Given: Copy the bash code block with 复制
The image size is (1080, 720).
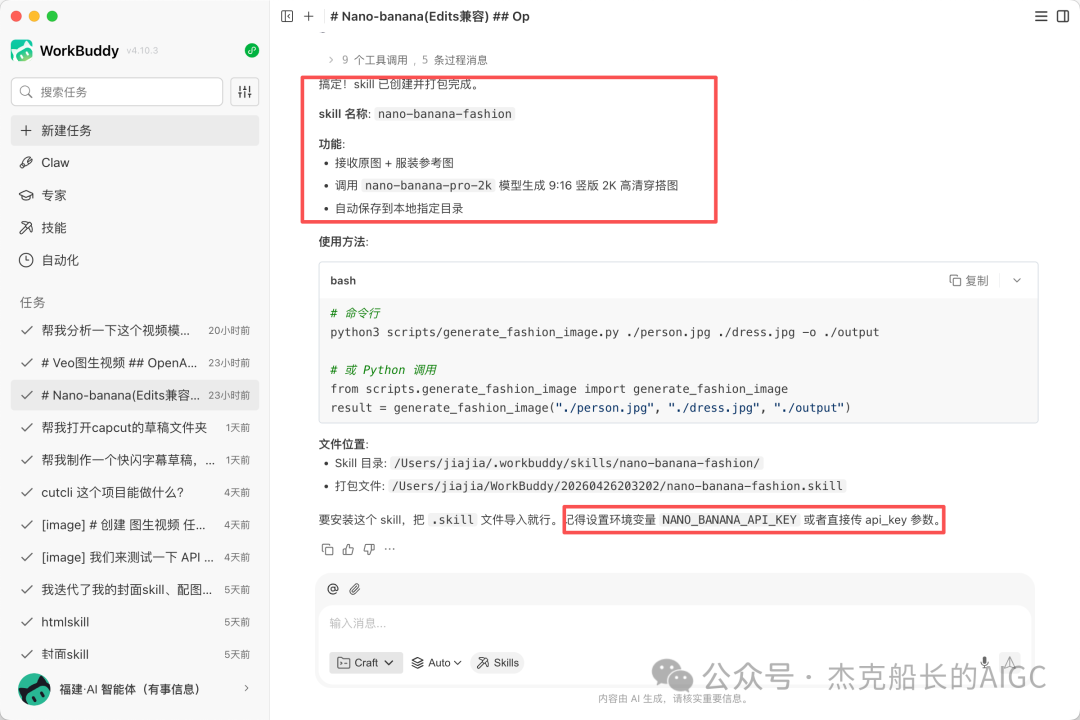Looking at the screenshot, I should tap(968, 280).
